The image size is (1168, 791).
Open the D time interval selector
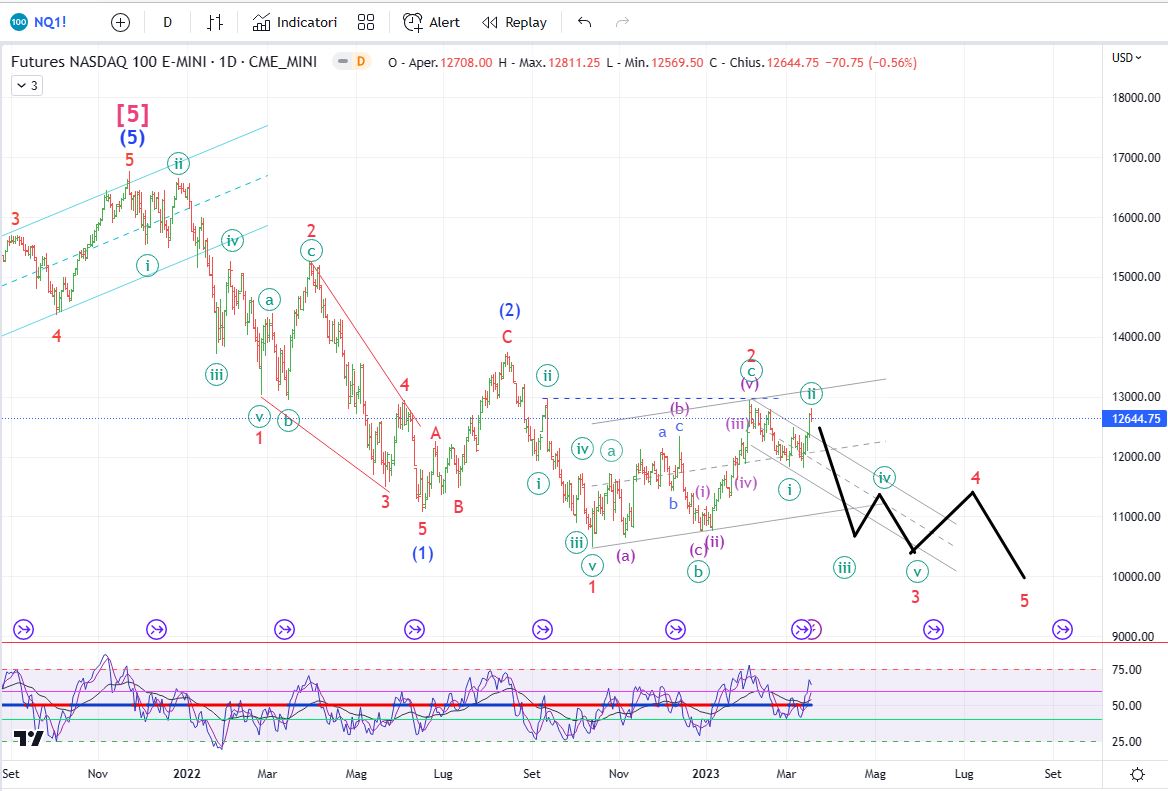tap(168, 22)
